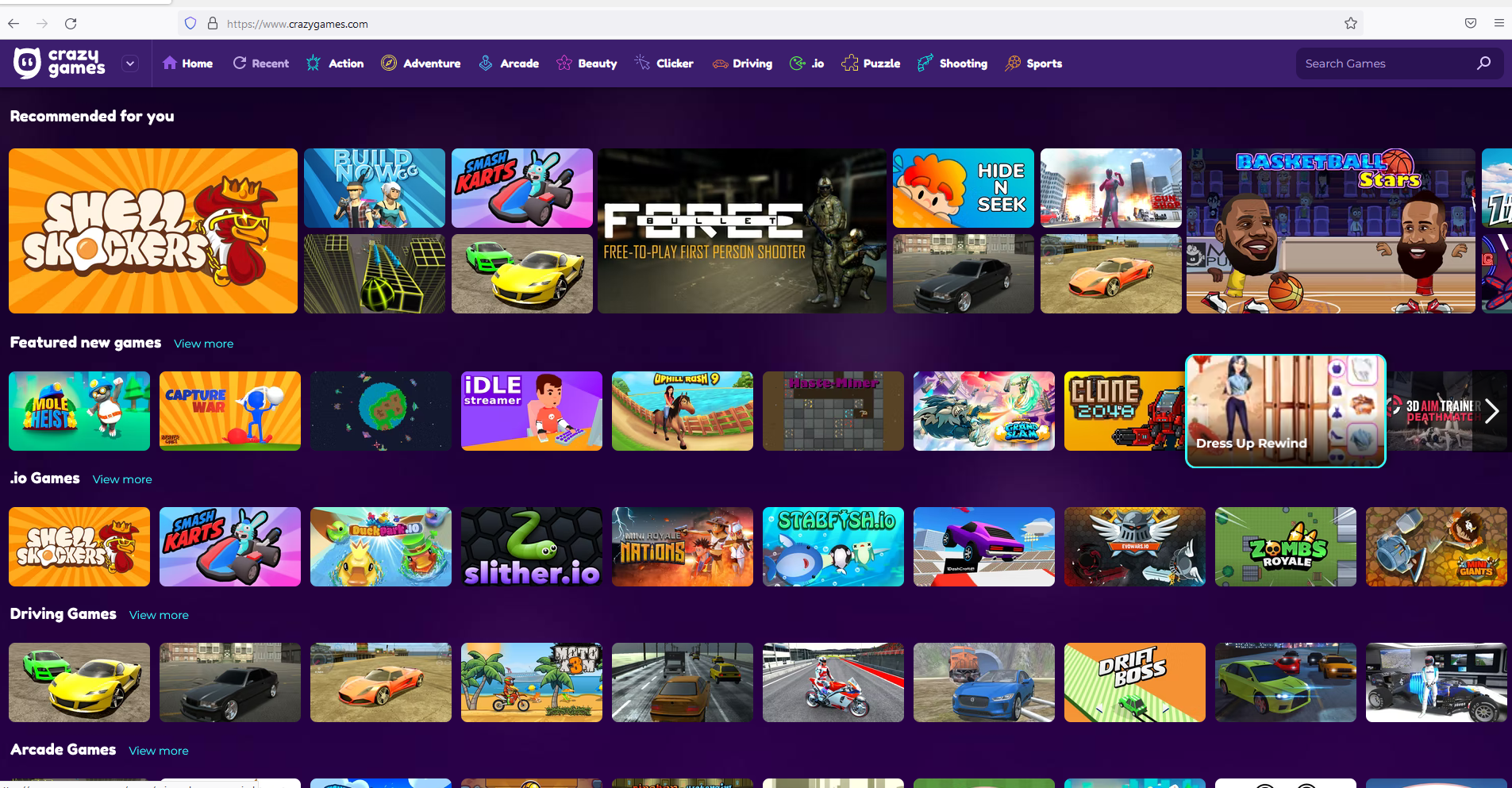The width and height of the screenshot is (1512, 788).
Task: Bookmark this page with the star icon
Action: coord(1351,24)
